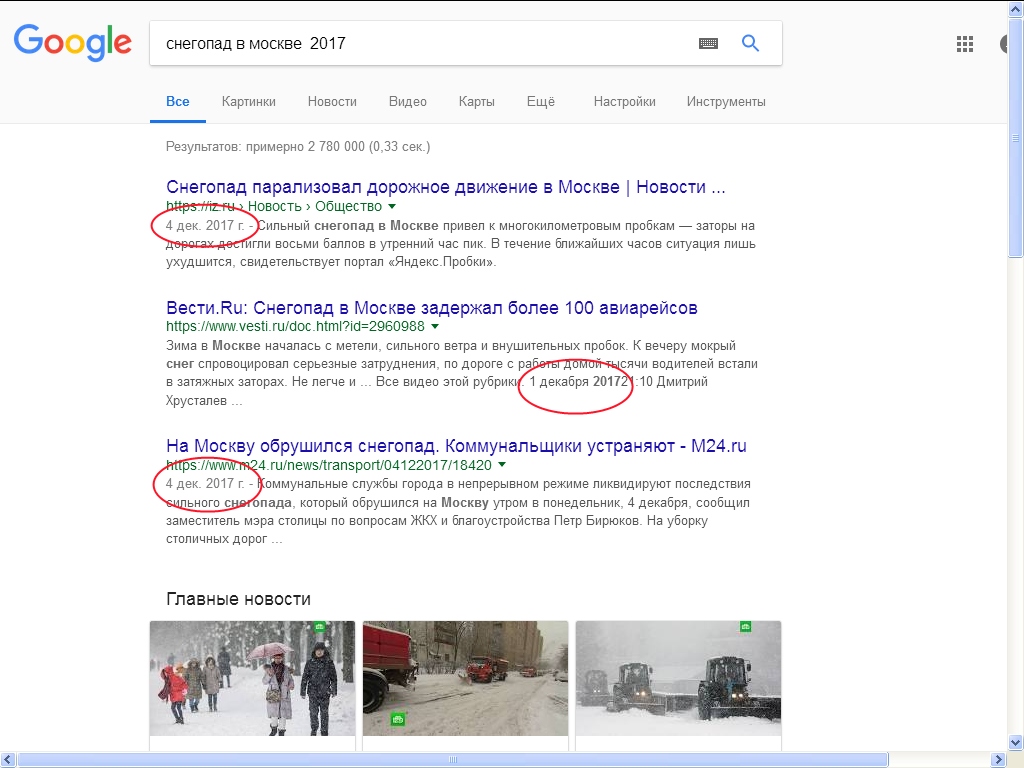This screenshot has width=1024, height=768.
Task: Click the Главные новости heading
Action: (238, 599)
